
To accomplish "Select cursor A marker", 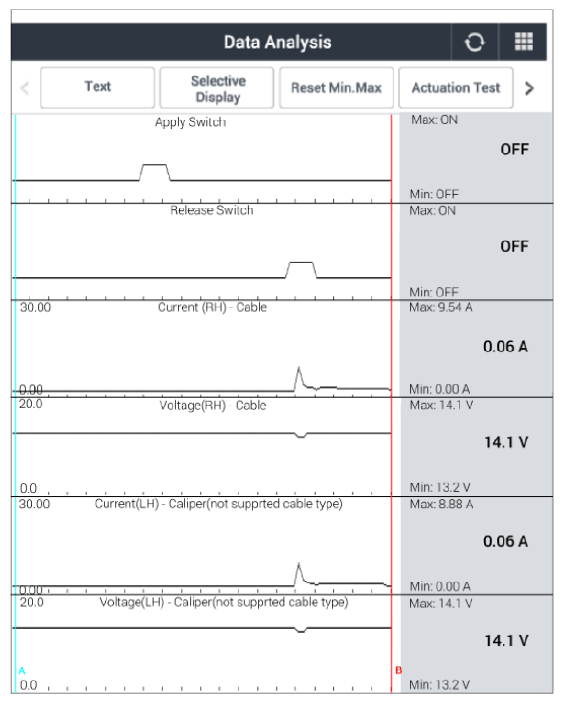I will click(x=22, y=671).
